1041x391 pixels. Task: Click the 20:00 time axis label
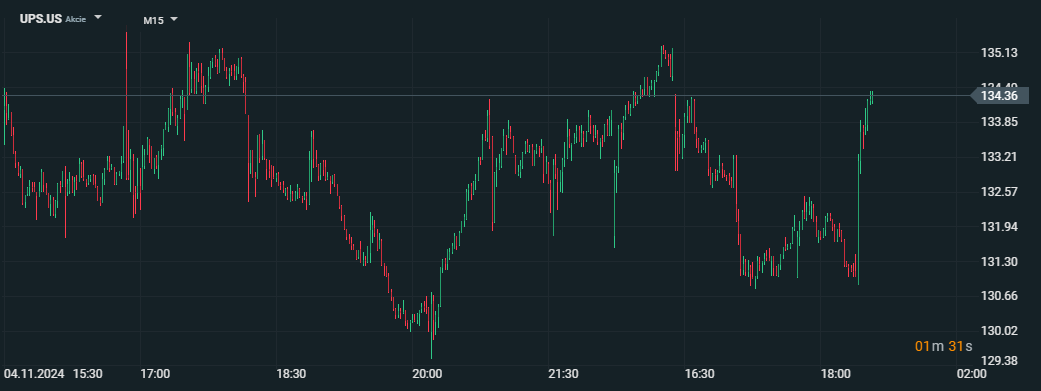point(427,374)
